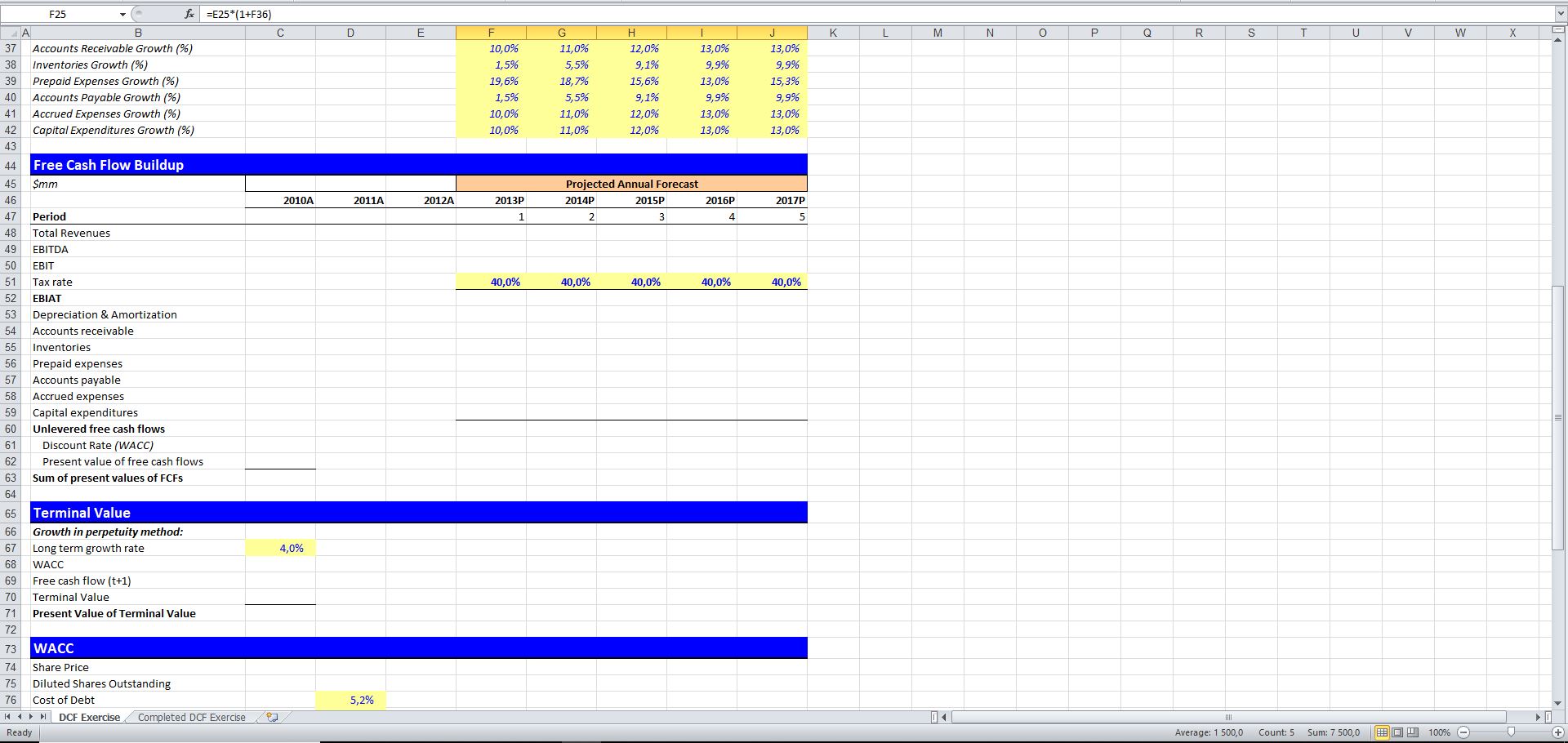1568x743 pixels.
Task: Jump to the last sheet with navigation arrow
Action: click(x=42, y=717)
